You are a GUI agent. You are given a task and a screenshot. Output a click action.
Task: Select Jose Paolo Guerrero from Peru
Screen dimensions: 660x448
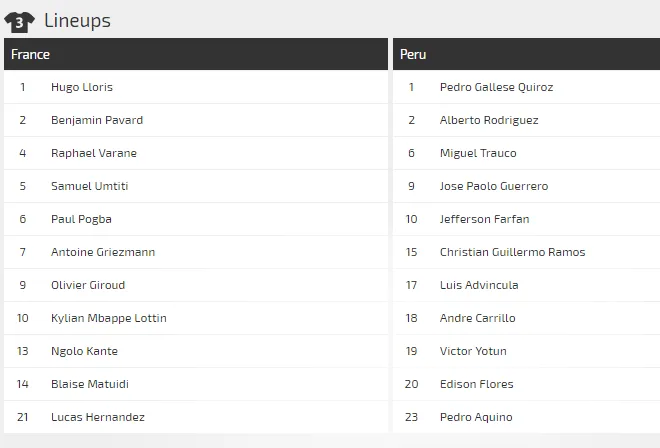click(x=494, y=186)
